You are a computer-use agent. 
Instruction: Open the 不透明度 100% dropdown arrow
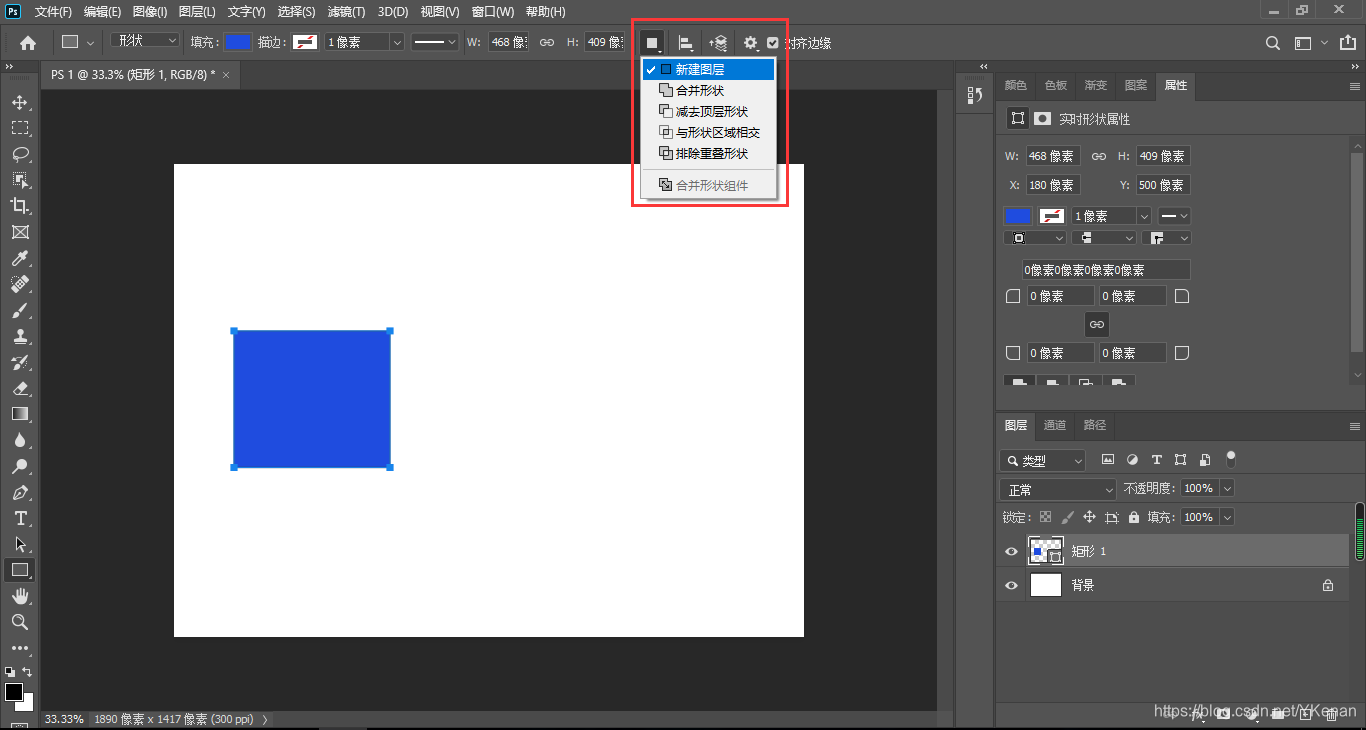[x=1227, y=488]
